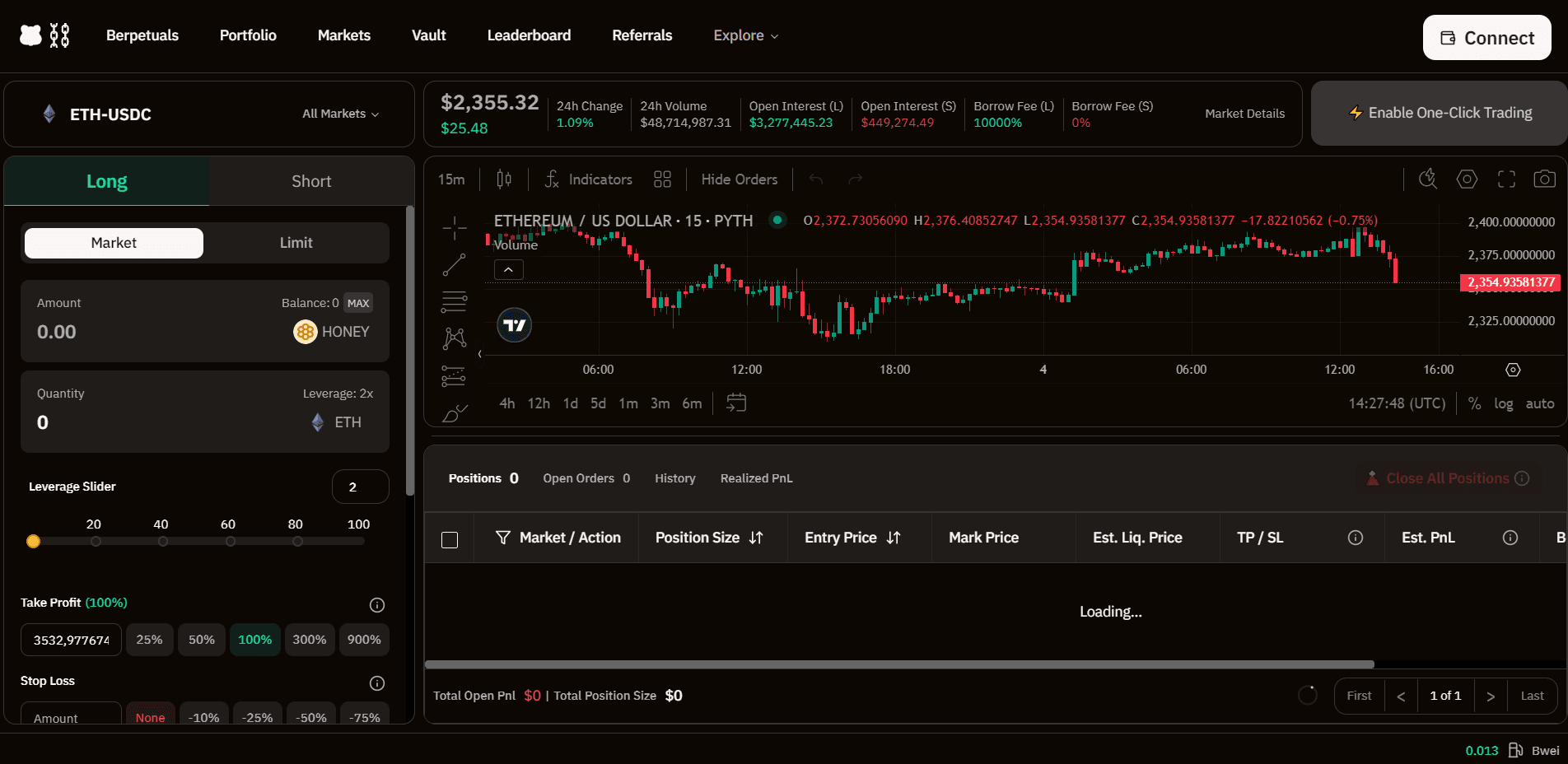Click the Leverage Slider handle
The width and height of the screenshot is (1568, 764).
[x=33, y=541]
